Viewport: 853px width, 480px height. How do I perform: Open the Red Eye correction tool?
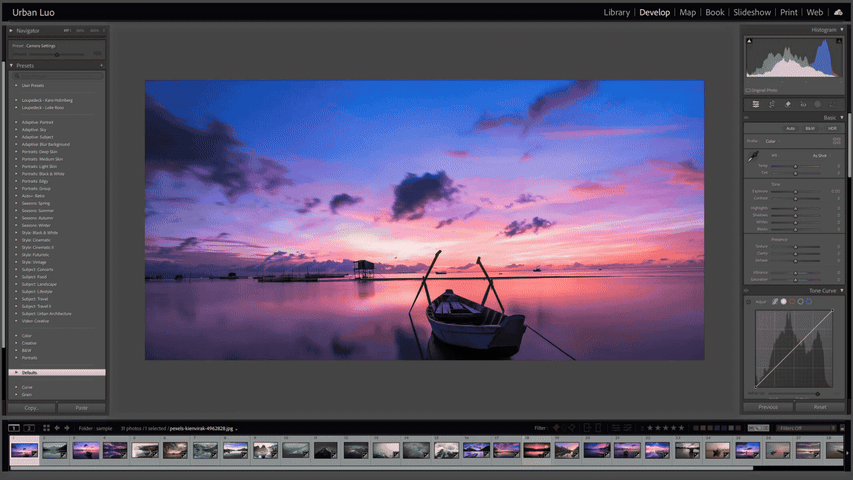(x=803, y=104)
